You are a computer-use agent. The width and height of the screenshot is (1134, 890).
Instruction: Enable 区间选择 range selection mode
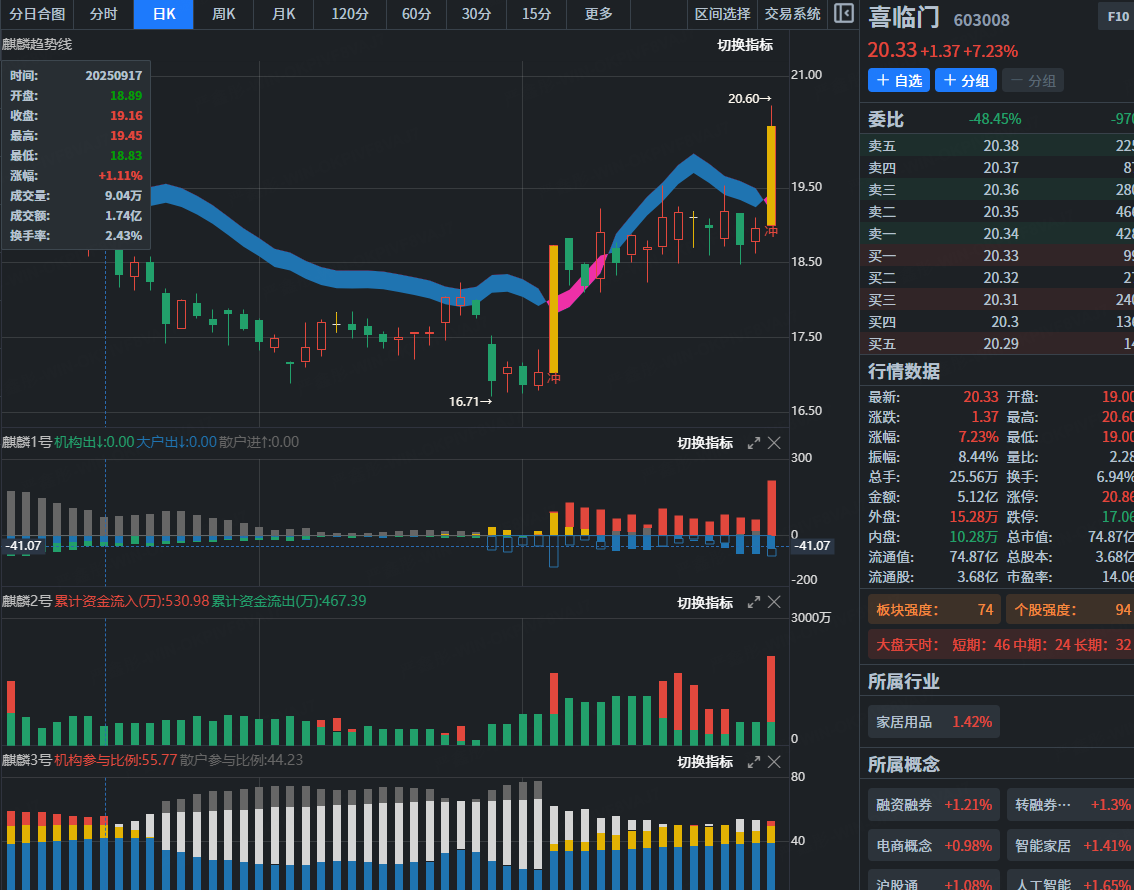(722, 14)
